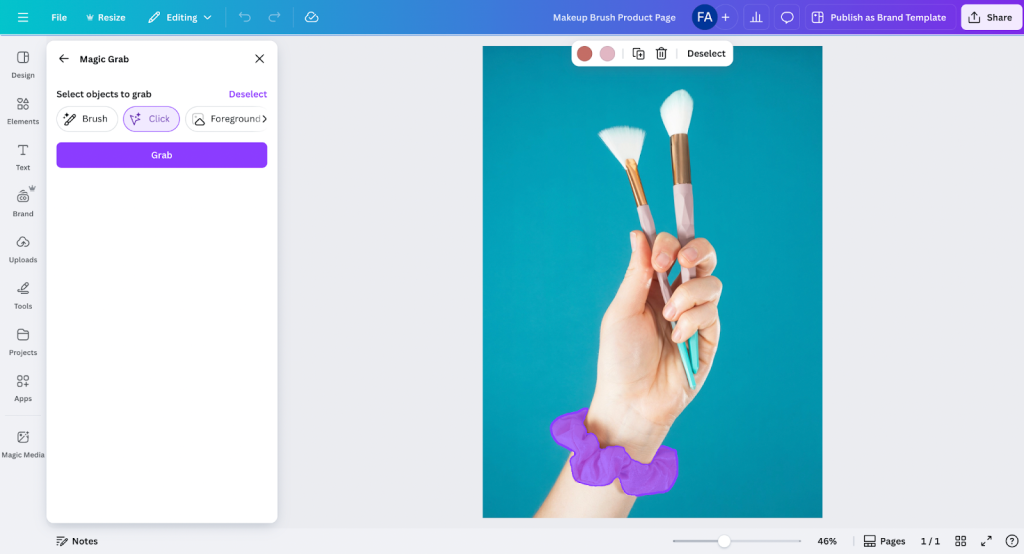Open the Resize menu
Image resolution: width=1024 pixels, height=554 pixels.
[x=105, y=17]
